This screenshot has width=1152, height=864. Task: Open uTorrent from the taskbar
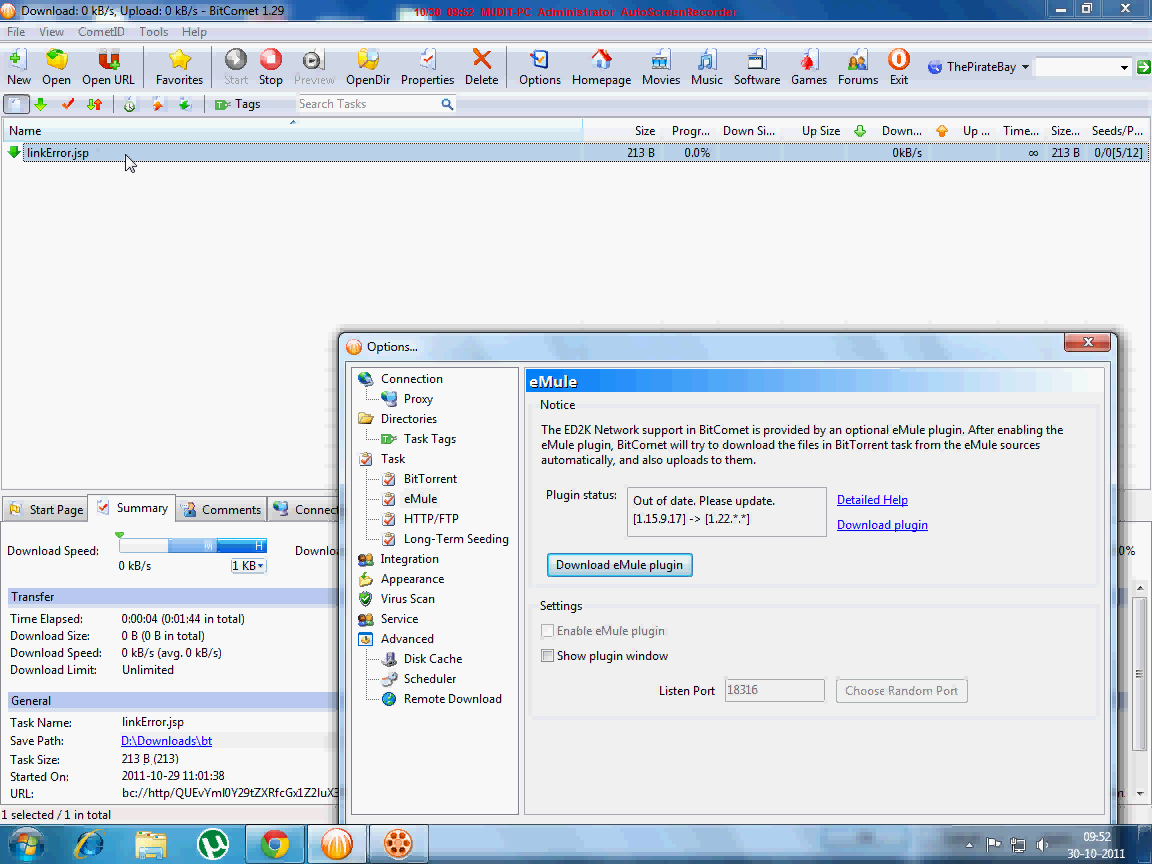213,843
